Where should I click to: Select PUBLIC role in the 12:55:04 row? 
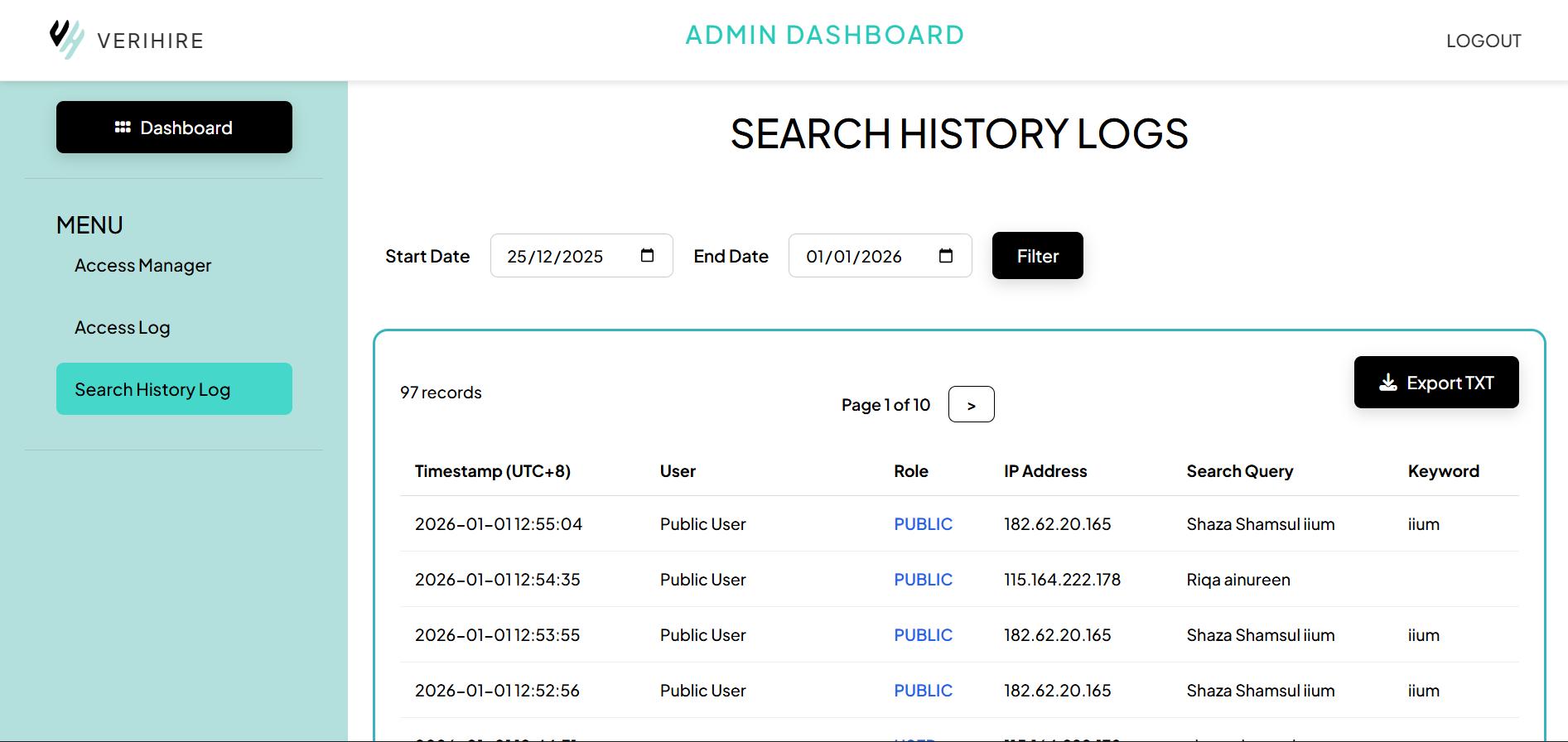tap(923, 524)
